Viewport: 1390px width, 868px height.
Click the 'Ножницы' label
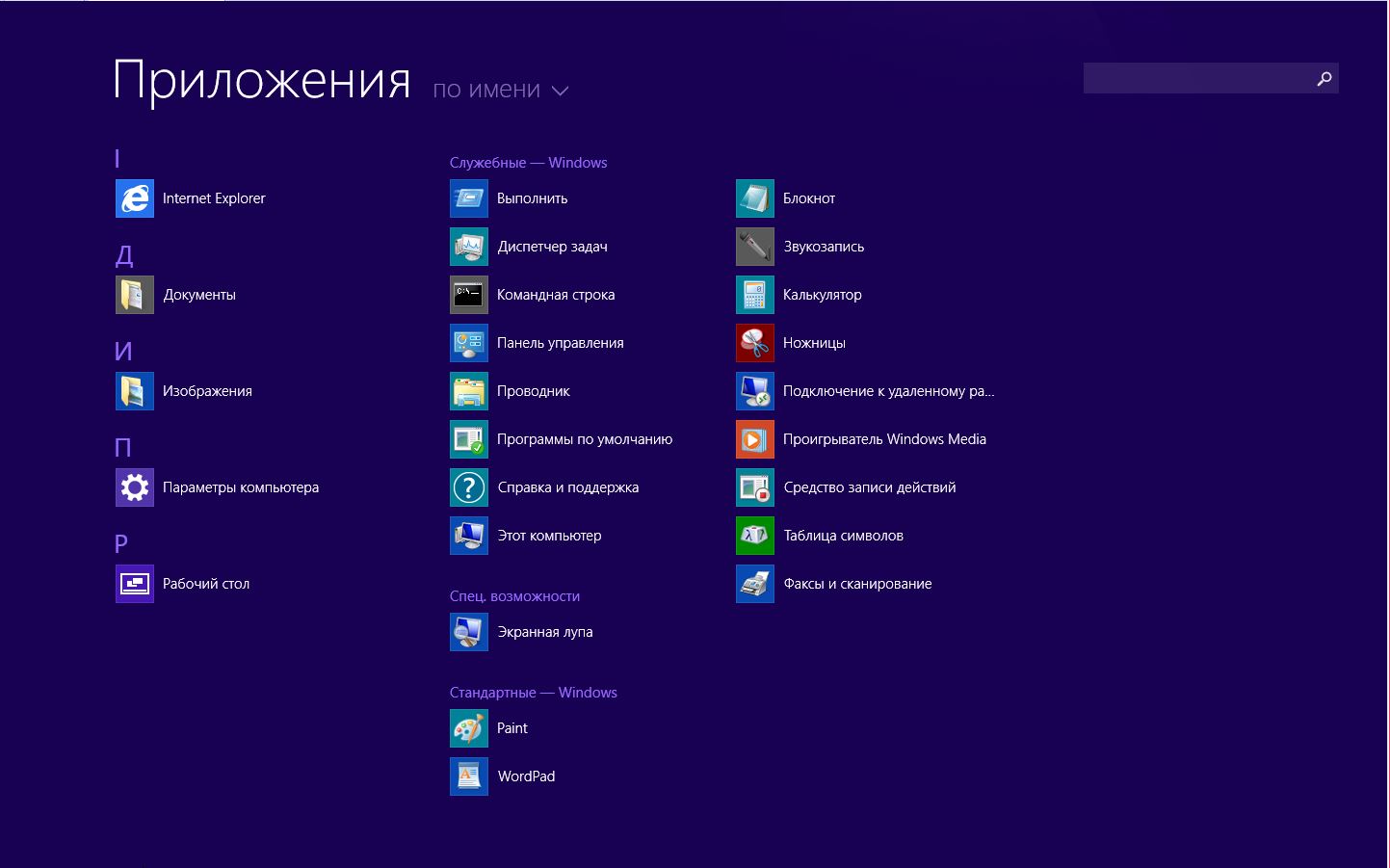[x=814, y=343]
